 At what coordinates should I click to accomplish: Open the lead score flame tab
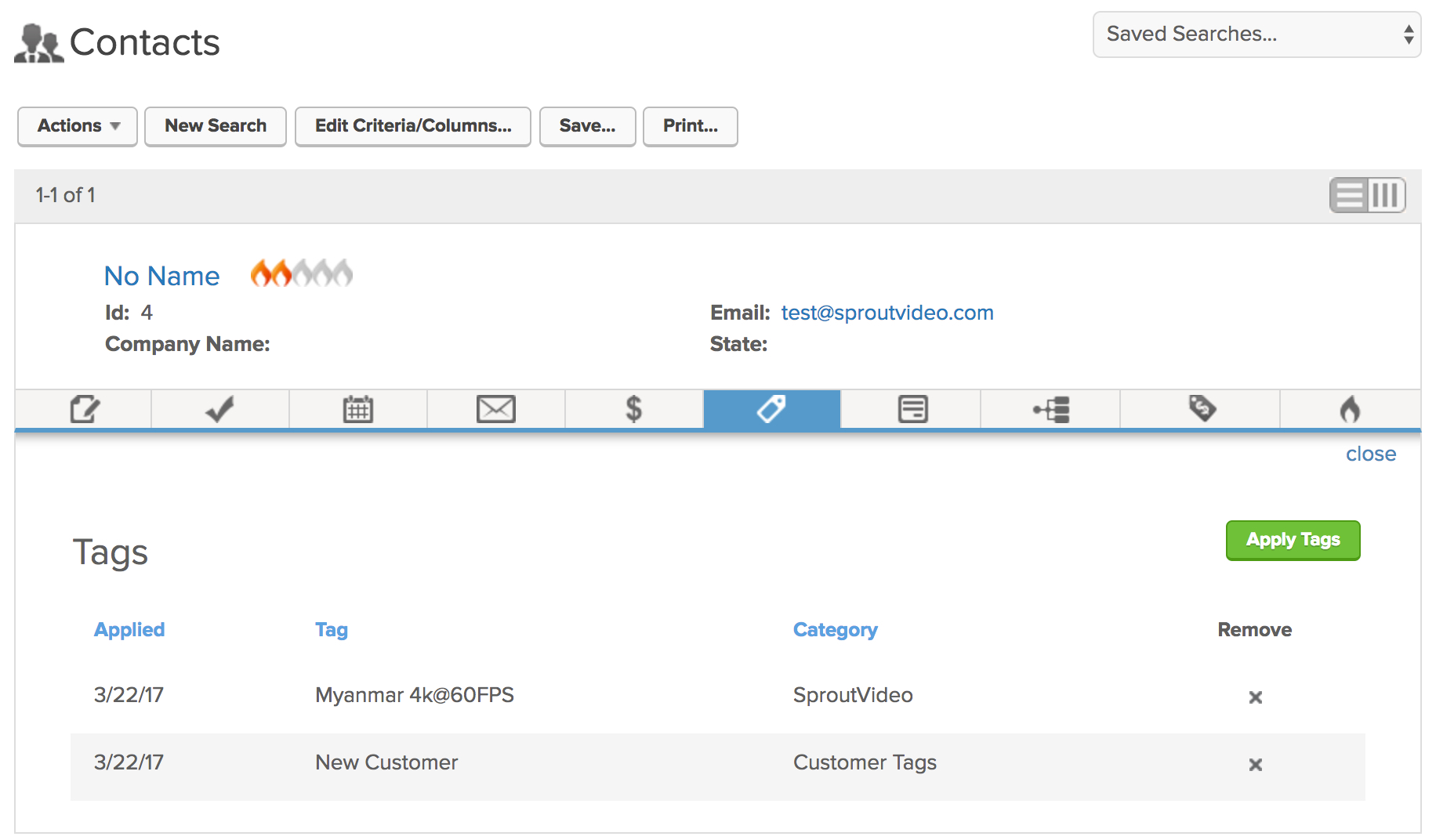(1350, 409)
